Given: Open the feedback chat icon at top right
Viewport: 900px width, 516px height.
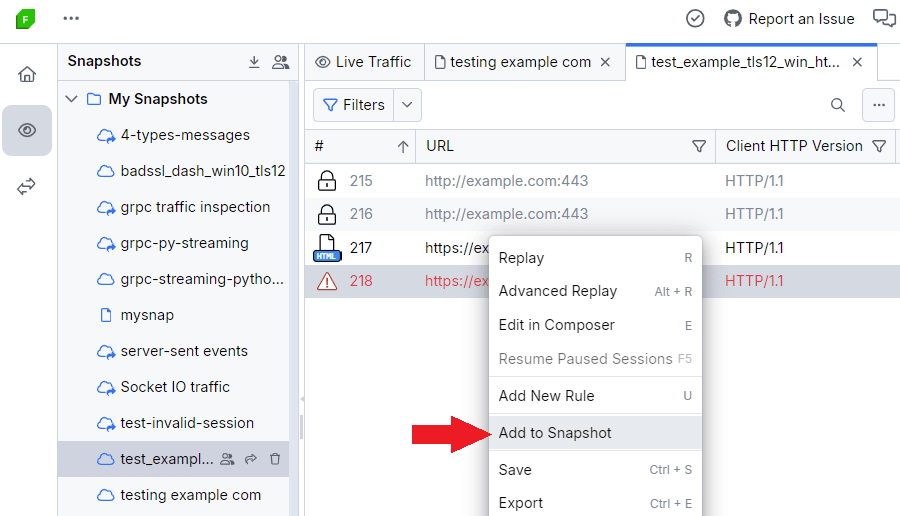Looking at the screenshot, I should pyautogui.click(x=884, y=18).
